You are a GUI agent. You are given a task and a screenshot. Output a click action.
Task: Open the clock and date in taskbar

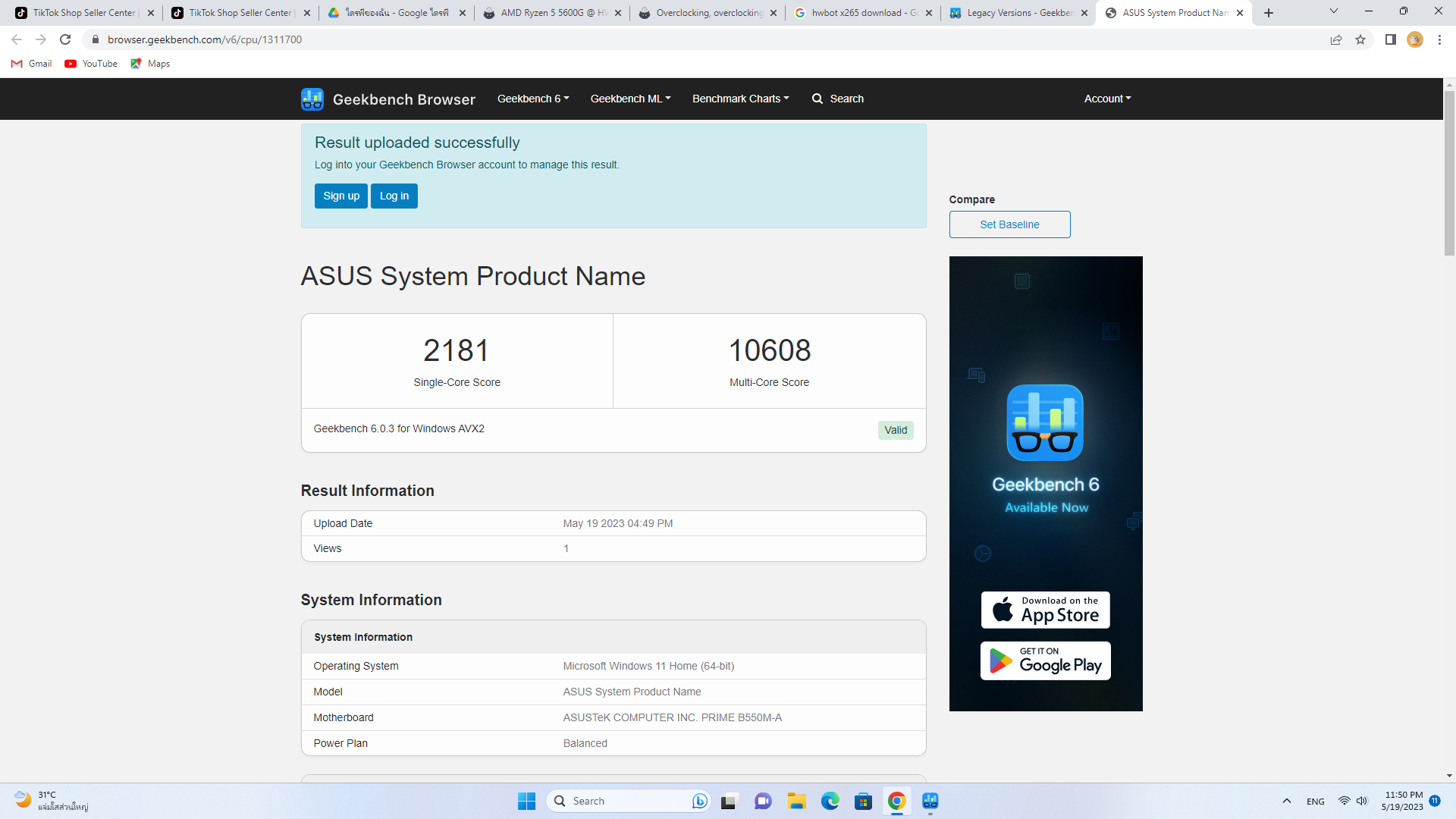[x=1402, y=801]
